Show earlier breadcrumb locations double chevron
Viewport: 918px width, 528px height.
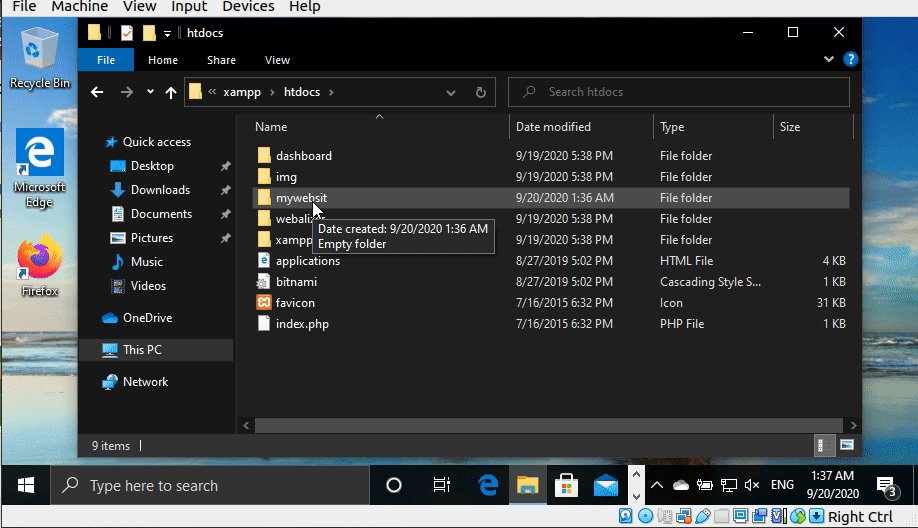pos(212,92)
